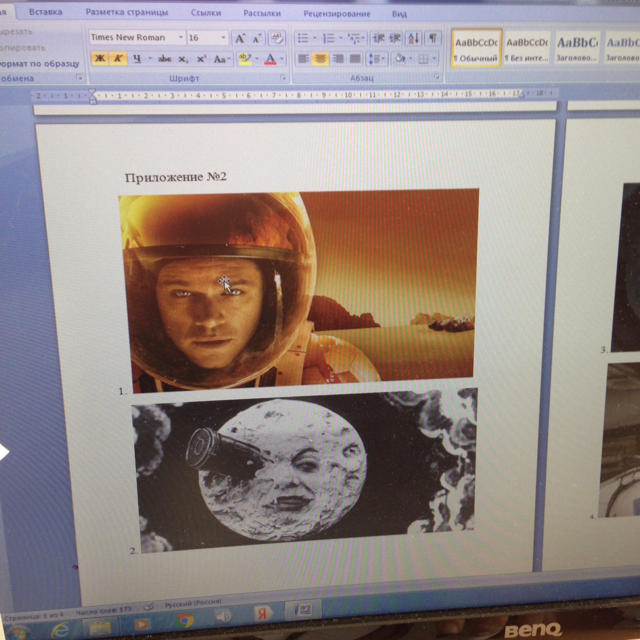Click the Вырезать command

tap(16, 31)
